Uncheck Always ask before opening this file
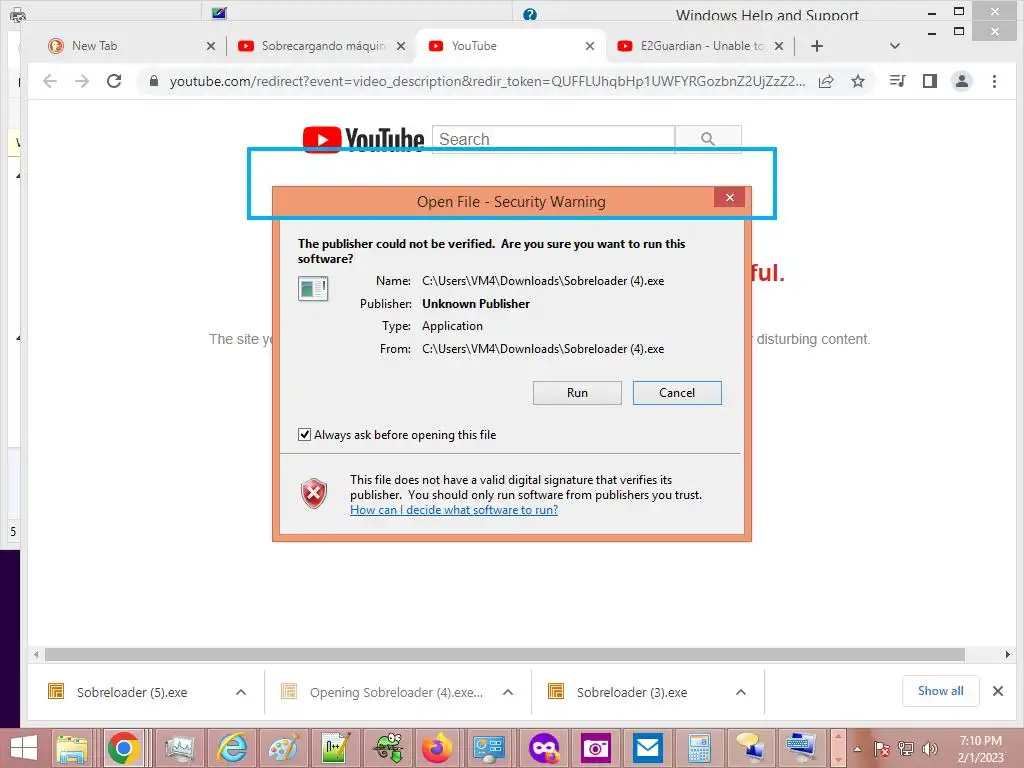This screenshot has height=768, width=1024. (x=304, y=434)
